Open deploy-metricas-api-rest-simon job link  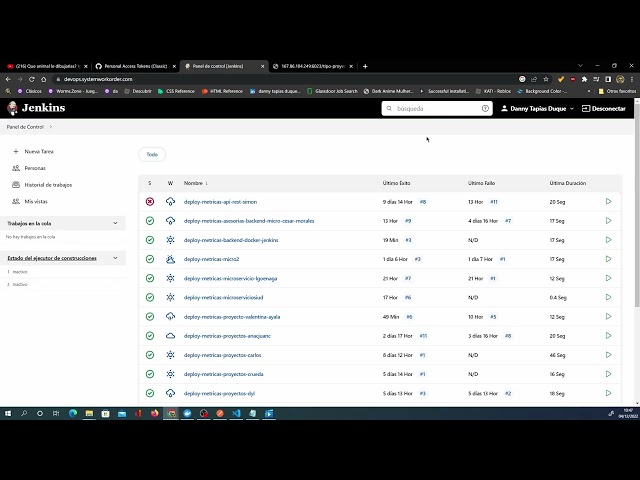click(220, 202)
